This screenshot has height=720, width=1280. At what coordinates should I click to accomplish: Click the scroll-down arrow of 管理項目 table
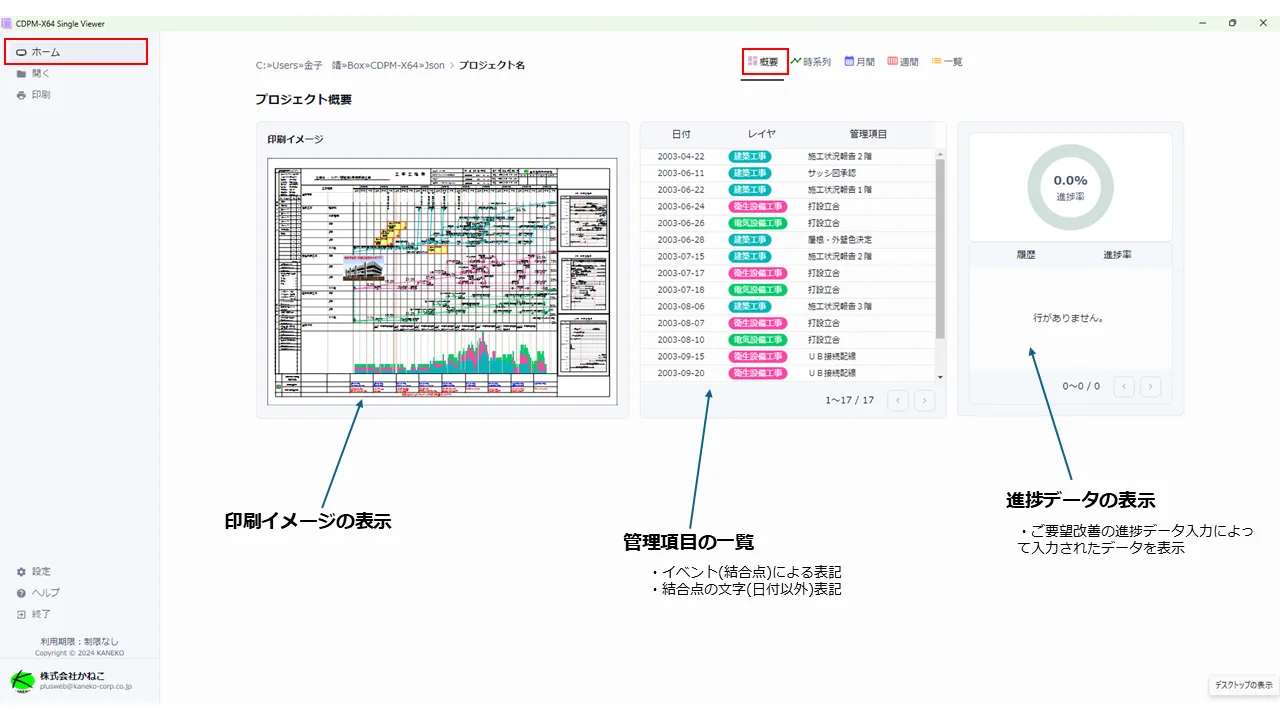939,376
